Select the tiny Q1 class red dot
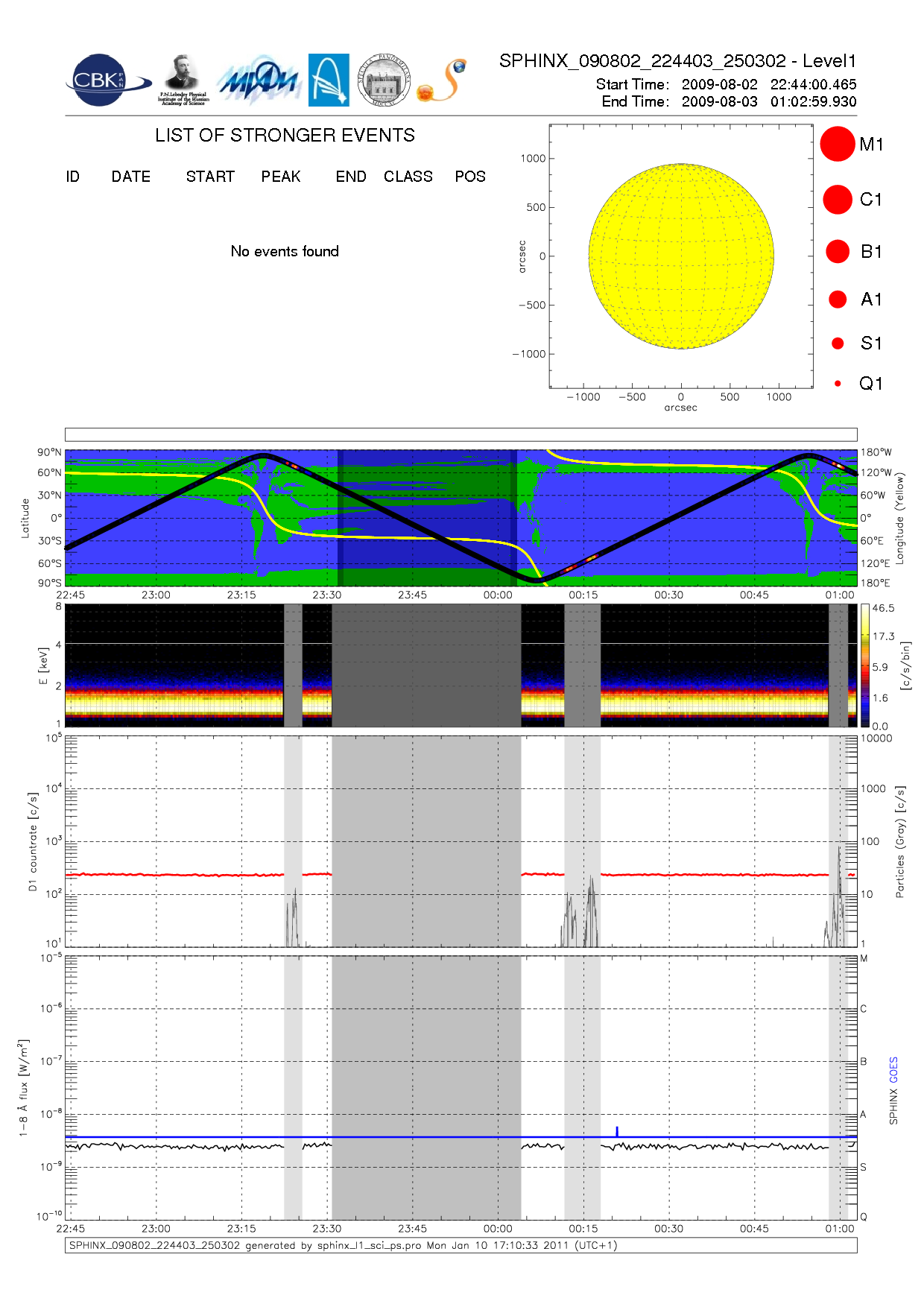924x1307 pixels. click(838, 384)
